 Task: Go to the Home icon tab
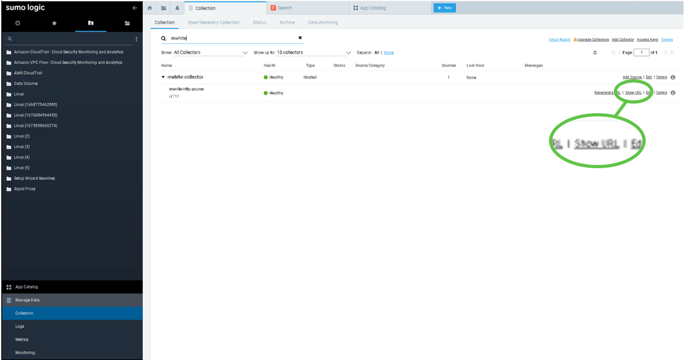click(150, 8)
